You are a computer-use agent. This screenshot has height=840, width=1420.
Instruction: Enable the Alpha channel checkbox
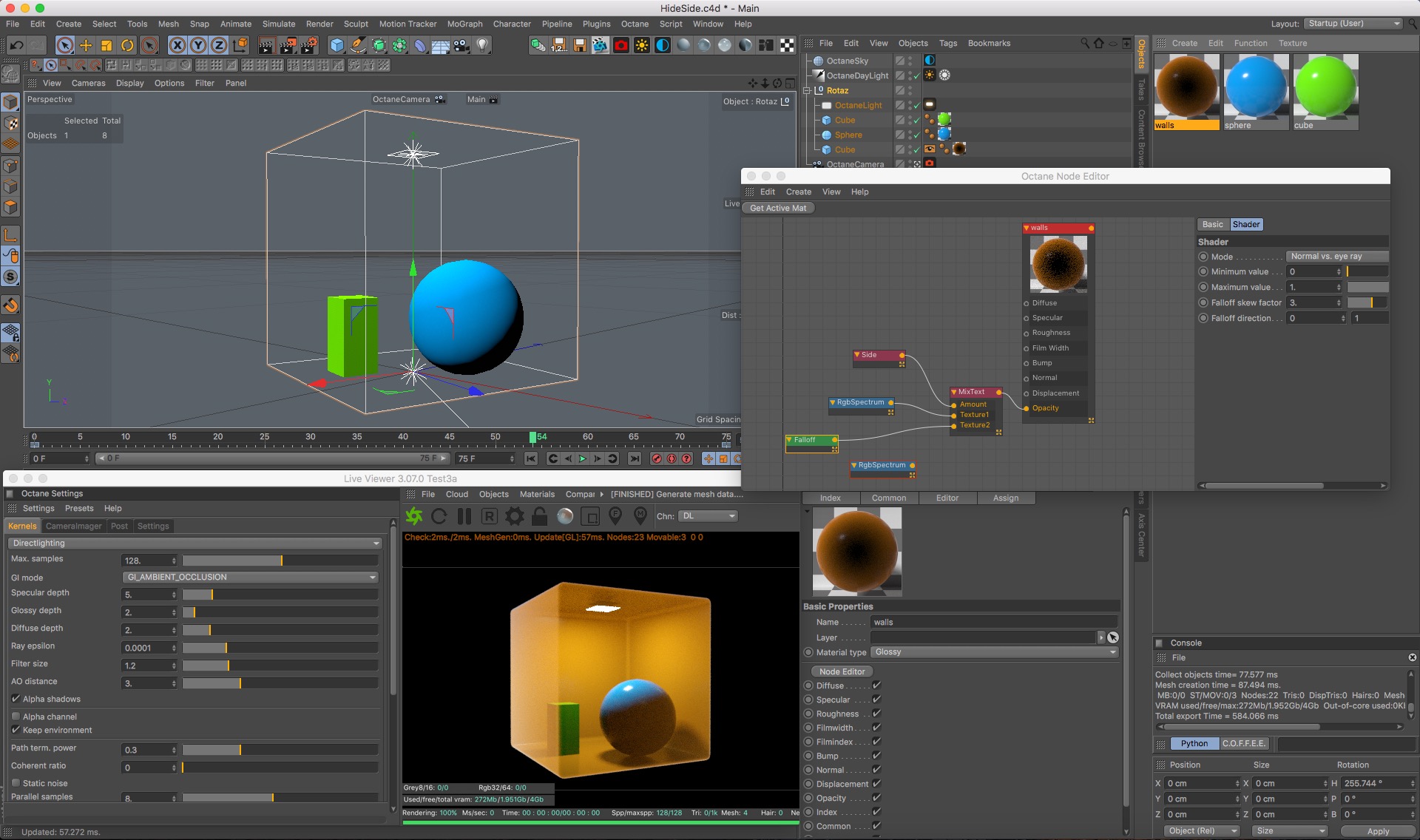16,717
